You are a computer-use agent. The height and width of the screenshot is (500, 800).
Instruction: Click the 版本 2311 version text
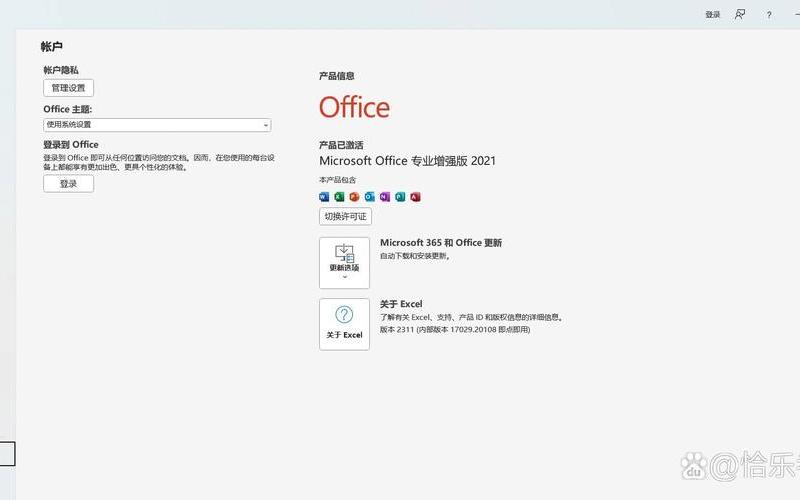(x=455, y=330)
